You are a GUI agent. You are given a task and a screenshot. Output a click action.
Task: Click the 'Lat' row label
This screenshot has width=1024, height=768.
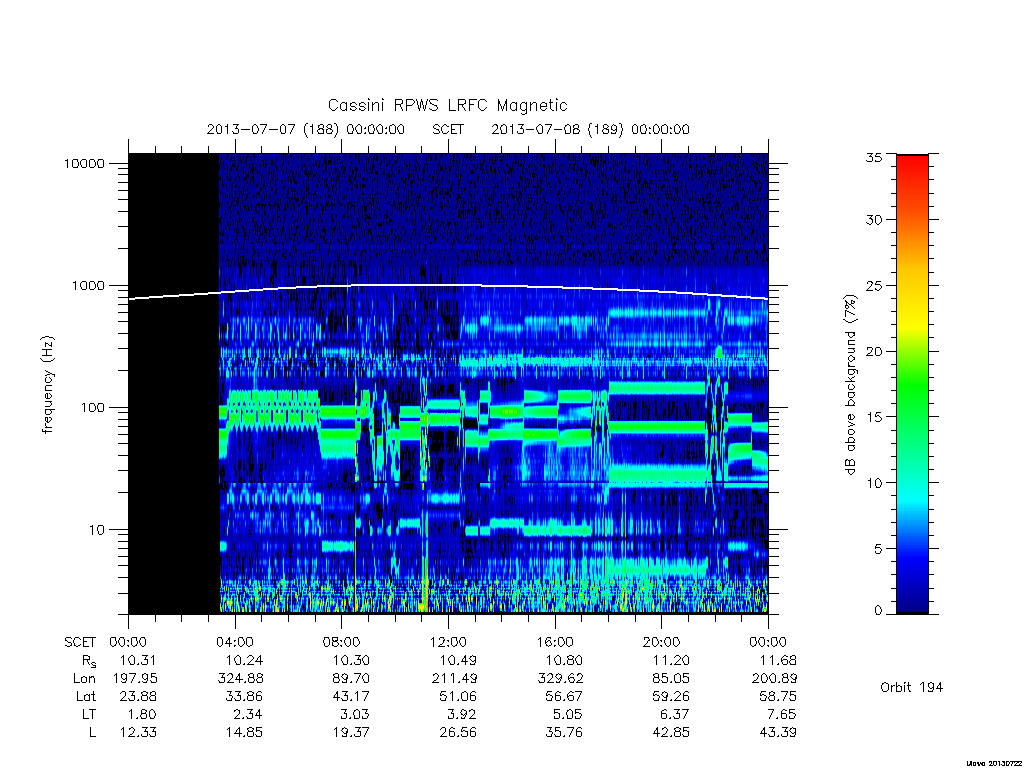coord(86,697)
